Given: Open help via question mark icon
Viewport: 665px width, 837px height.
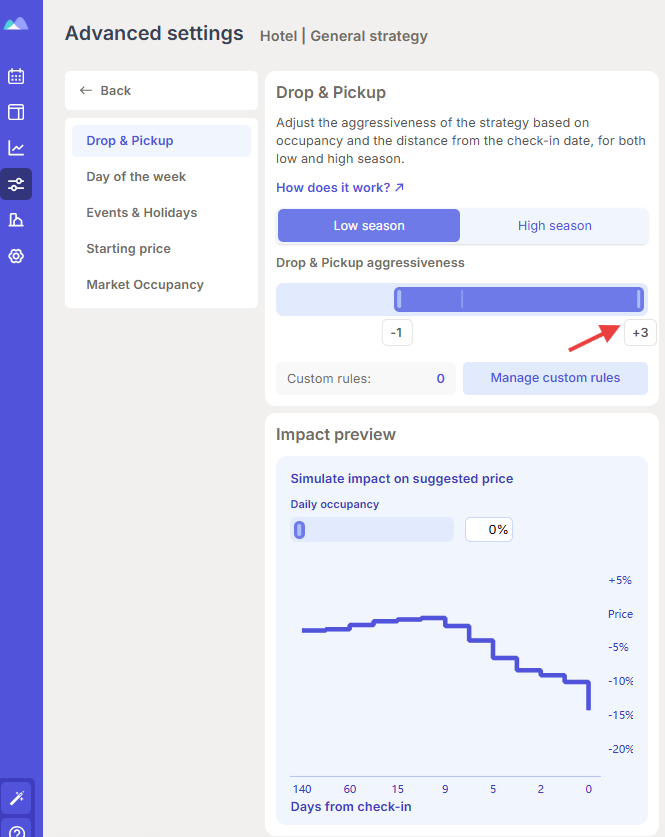Looking at the screenshot, I should pos(16,828).
